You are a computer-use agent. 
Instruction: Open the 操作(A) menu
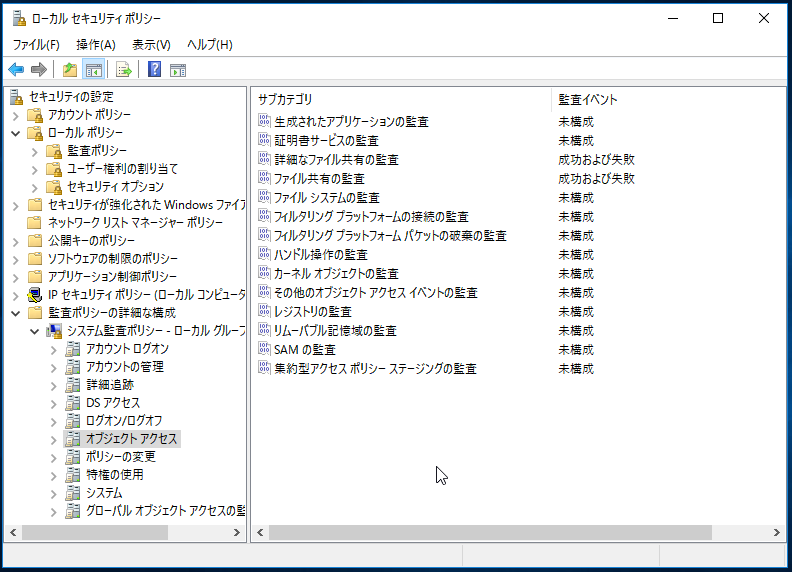[x=96, y=45]
